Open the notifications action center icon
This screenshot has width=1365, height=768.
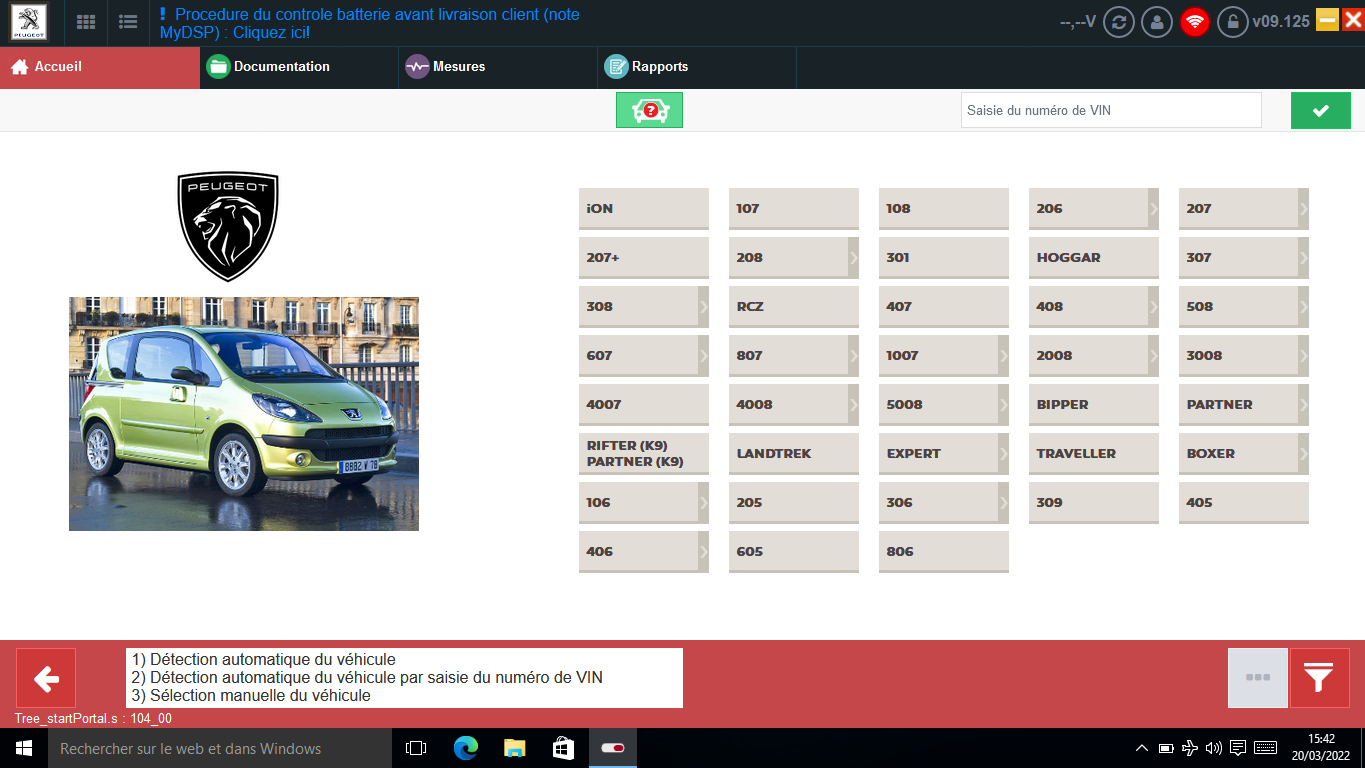(1238, 748)
